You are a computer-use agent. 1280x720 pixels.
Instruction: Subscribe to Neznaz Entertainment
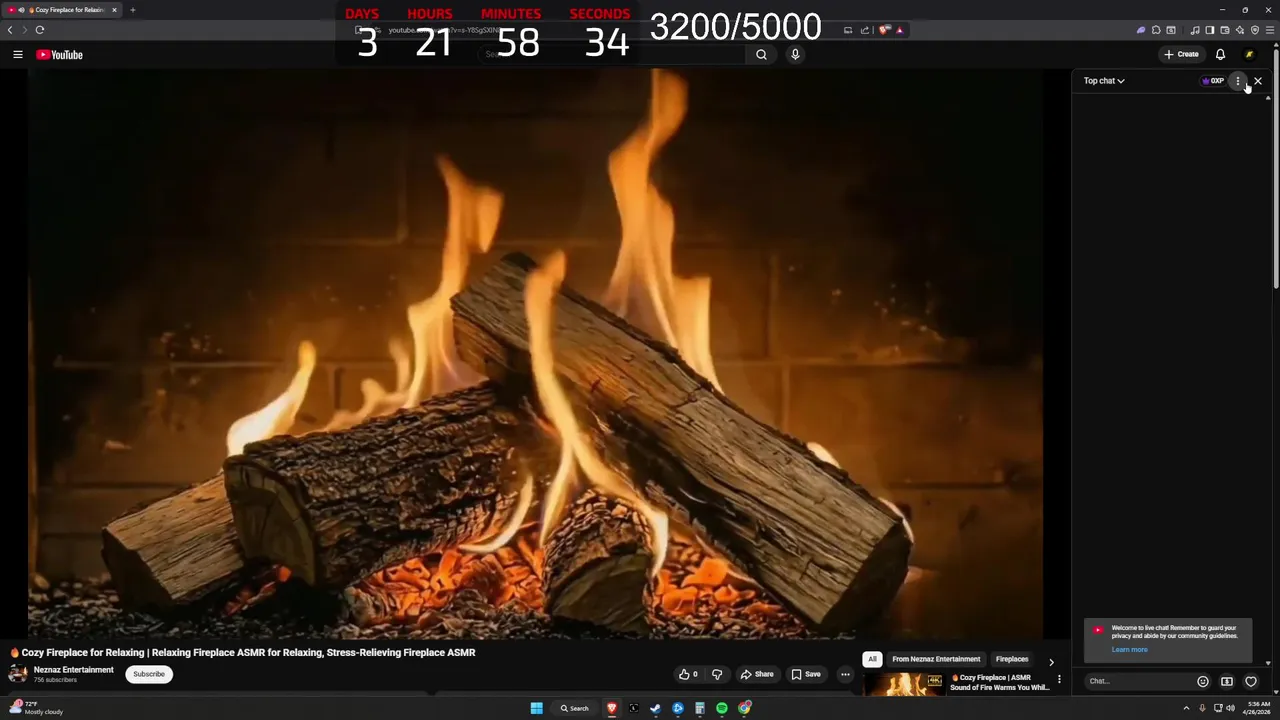click(149, 674)
